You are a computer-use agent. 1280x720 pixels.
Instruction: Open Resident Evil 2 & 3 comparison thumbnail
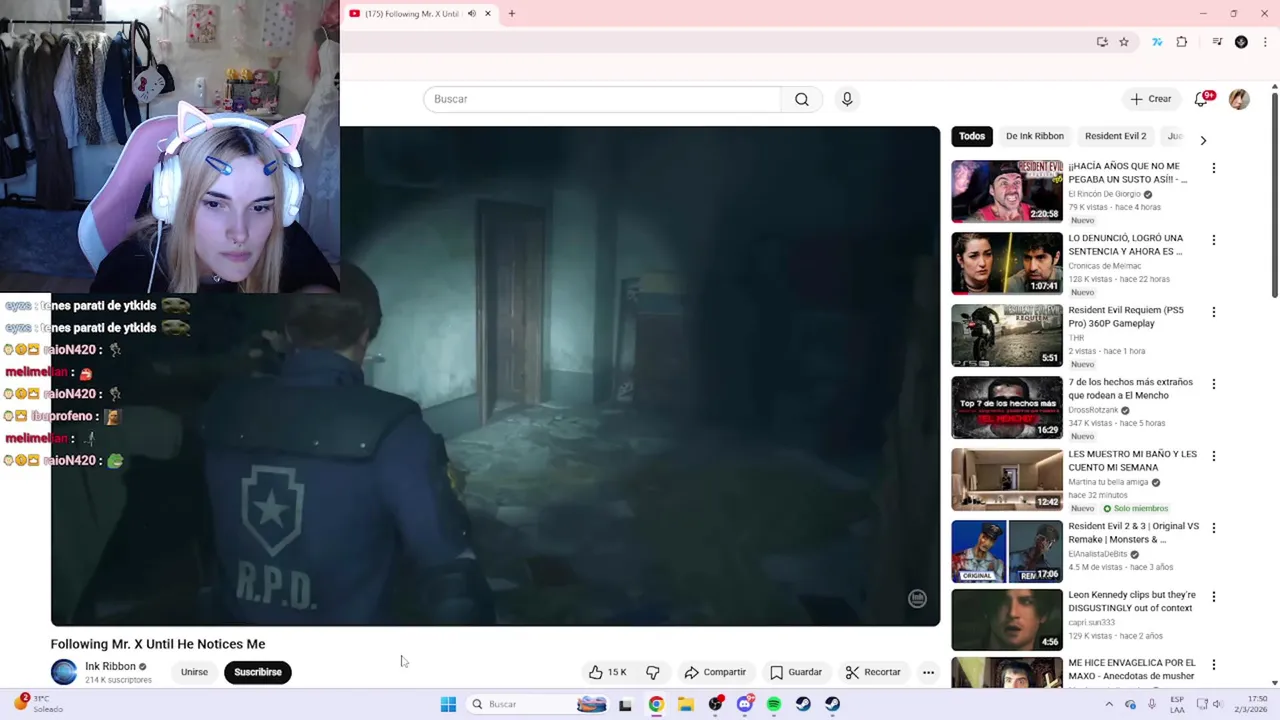tap(1007, 551)
